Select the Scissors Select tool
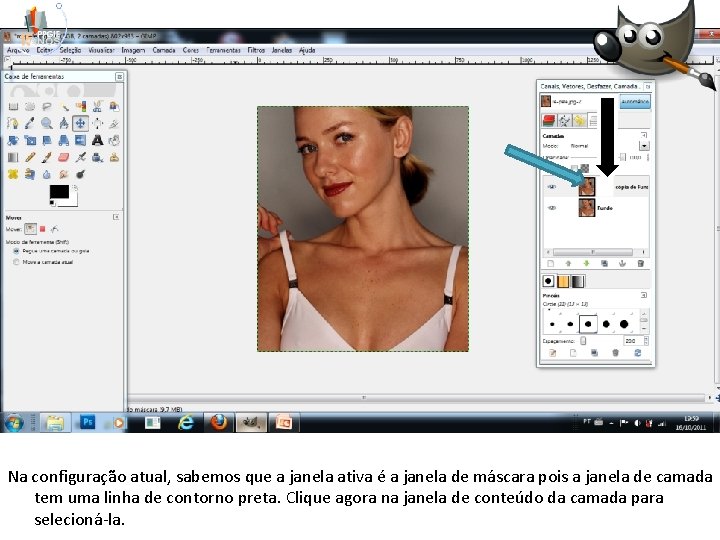720x540 pixels. pos(97,107)
